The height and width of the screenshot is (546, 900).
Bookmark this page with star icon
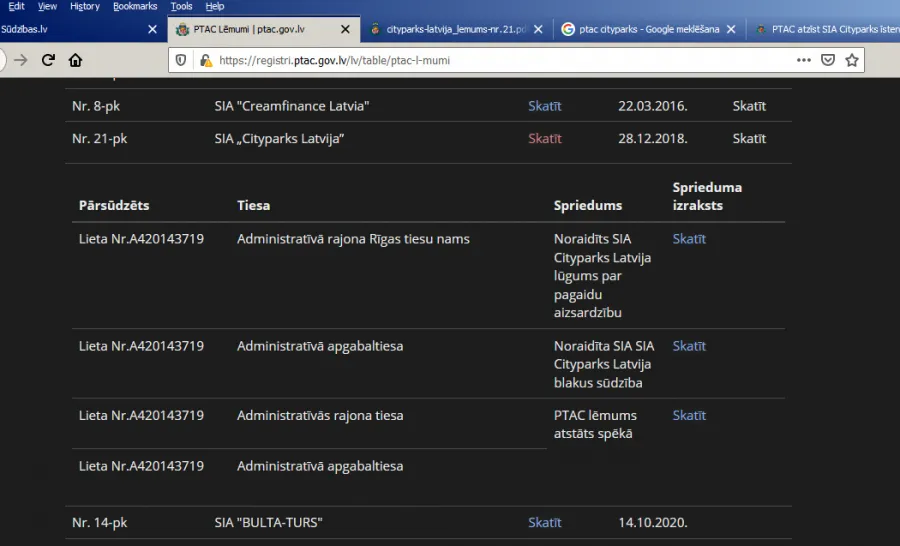(852, 60)
